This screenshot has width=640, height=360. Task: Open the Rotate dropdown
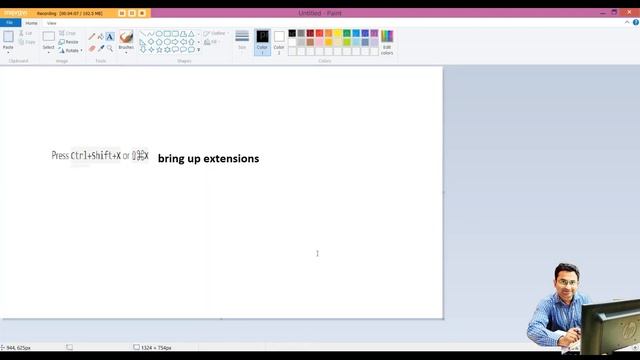(x=71, y=51)
